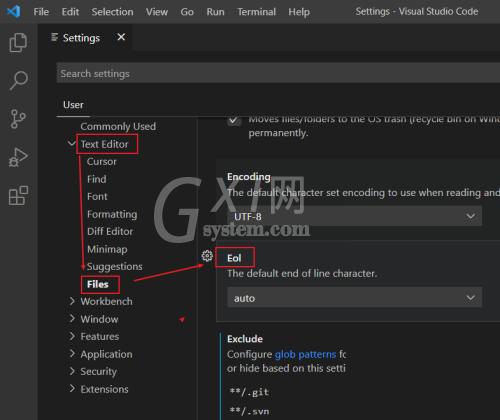Image resolution: width=500 pixels, height=420 pixels.
Task: Click the Encoding setting title
Action: [249, 177]
